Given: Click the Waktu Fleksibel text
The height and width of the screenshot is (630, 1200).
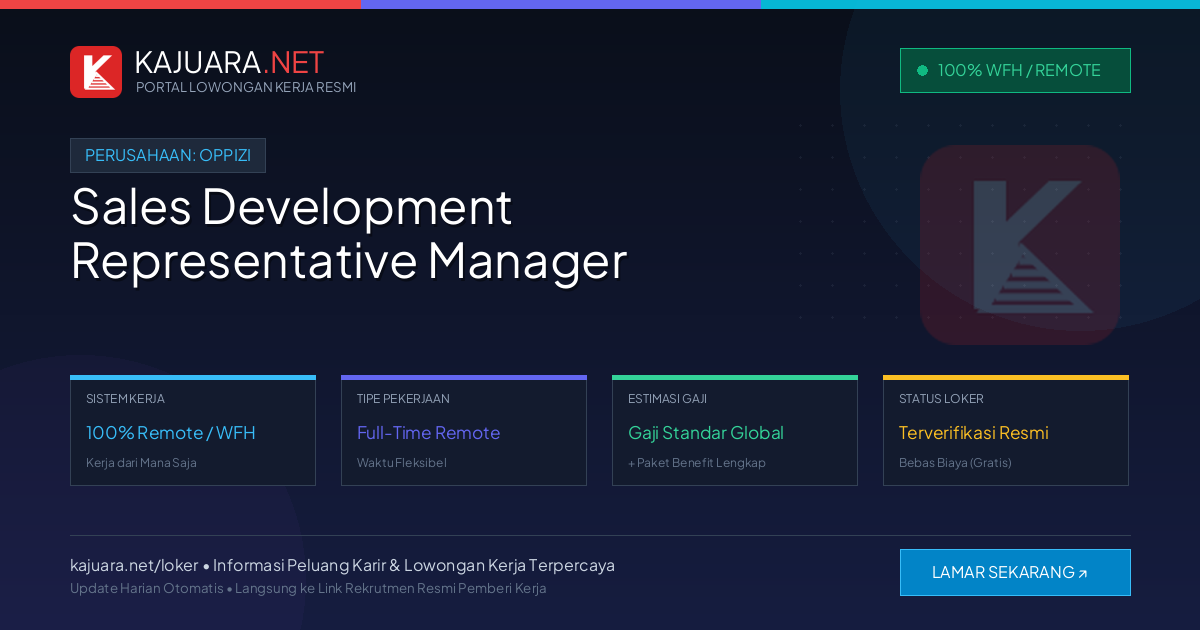Looking at the screenshot, I should click(402, 463).
